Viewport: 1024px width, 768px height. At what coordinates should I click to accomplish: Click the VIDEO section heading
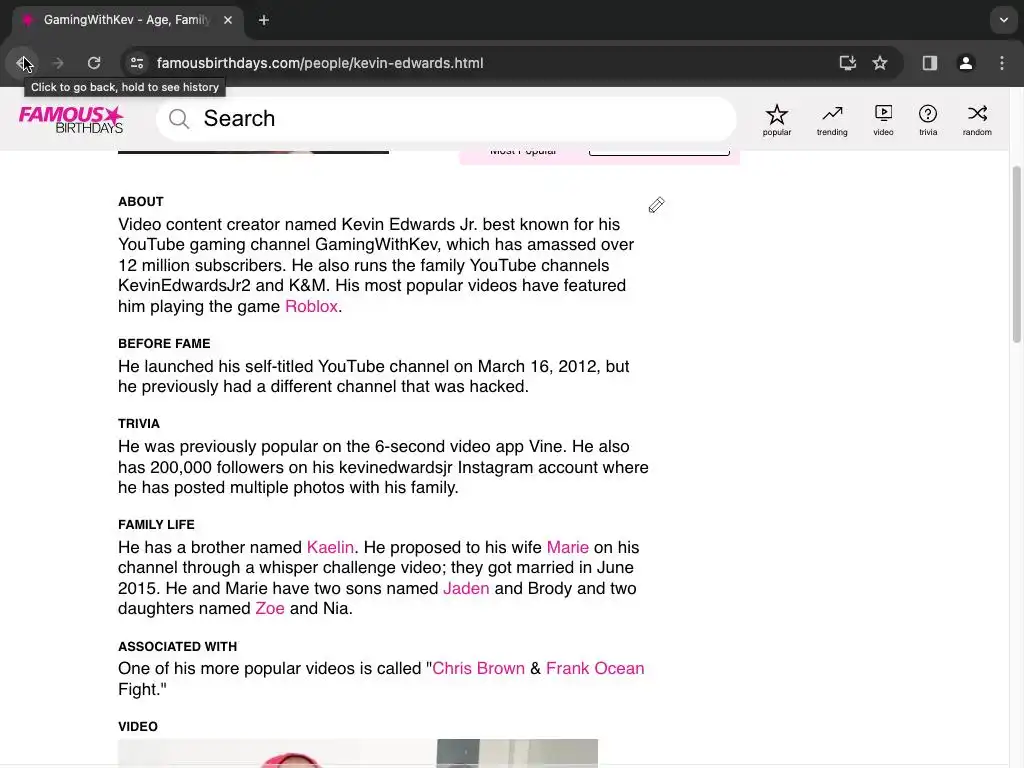pos(138,727)
